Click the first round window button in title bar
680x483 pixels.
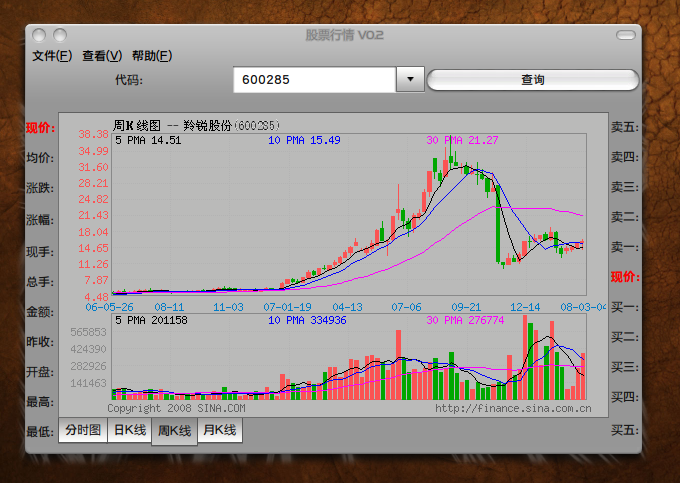pos(39,35)
